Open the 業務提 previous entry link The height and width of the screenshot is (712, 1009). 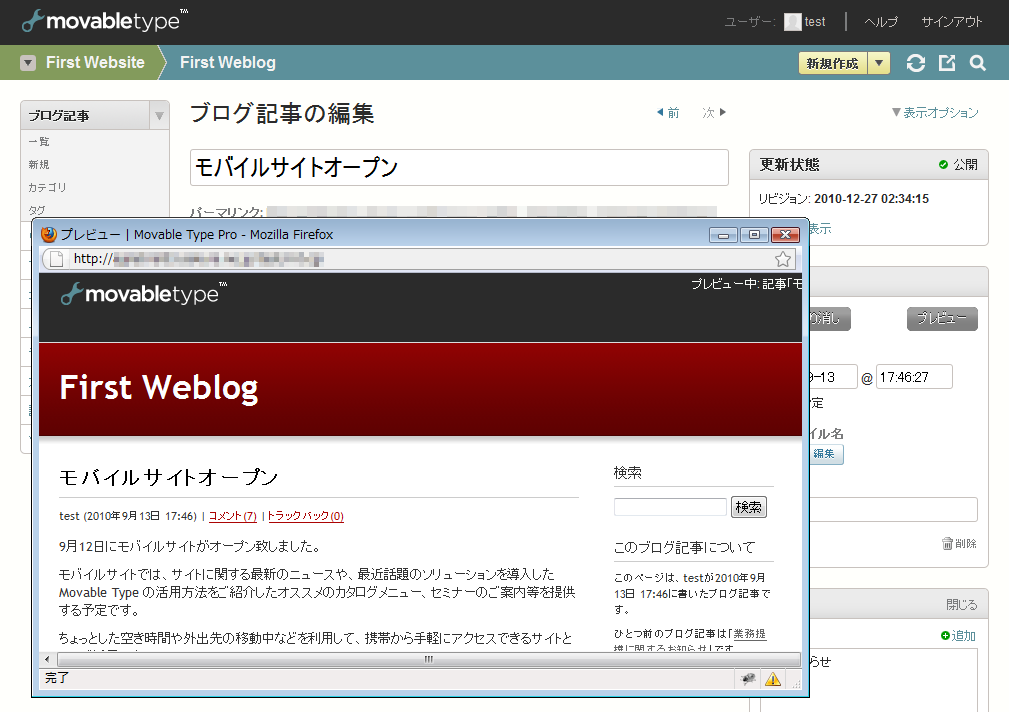point(750,634)
